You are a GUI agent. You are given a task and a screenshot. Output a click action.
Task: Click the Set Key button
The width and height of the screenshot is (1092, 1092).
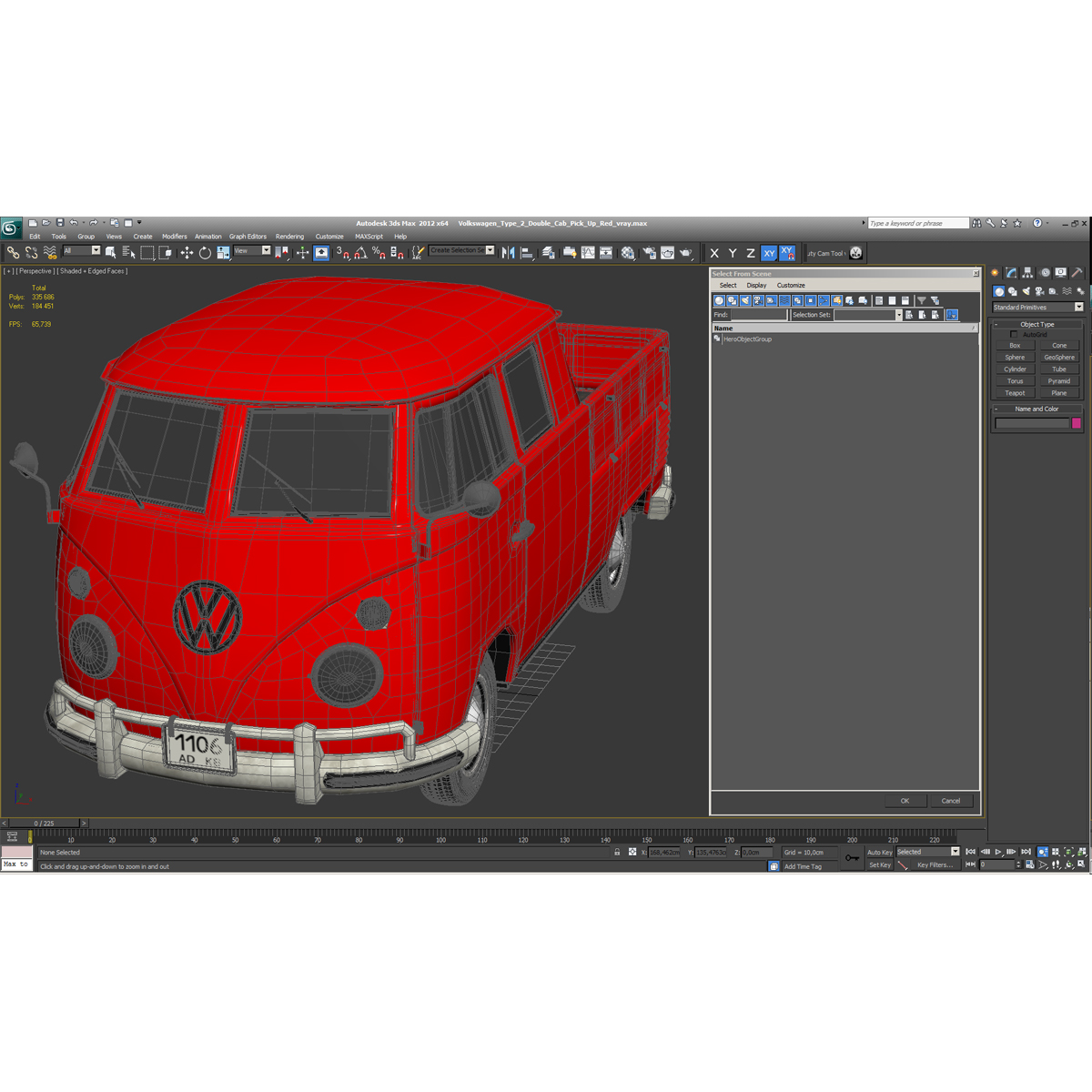click(x=880, y=865)
